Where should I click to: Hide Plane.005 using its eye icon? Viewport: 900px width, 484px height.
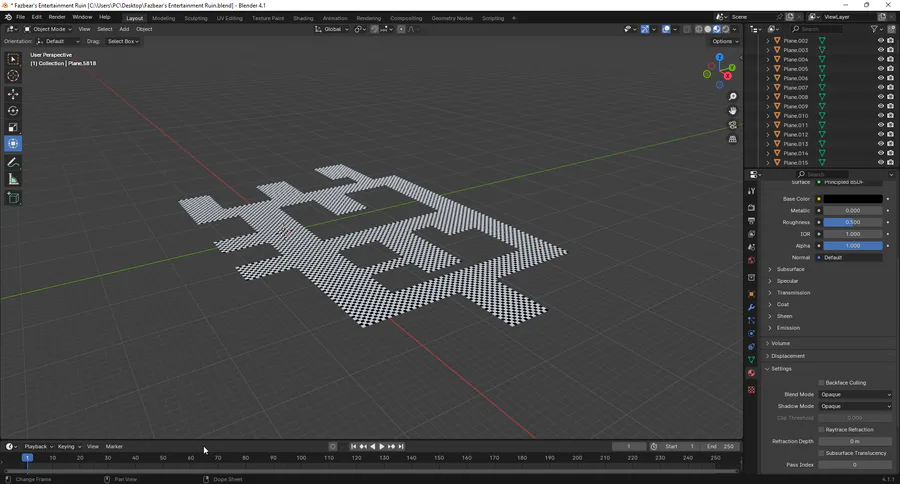click(880, 69)
